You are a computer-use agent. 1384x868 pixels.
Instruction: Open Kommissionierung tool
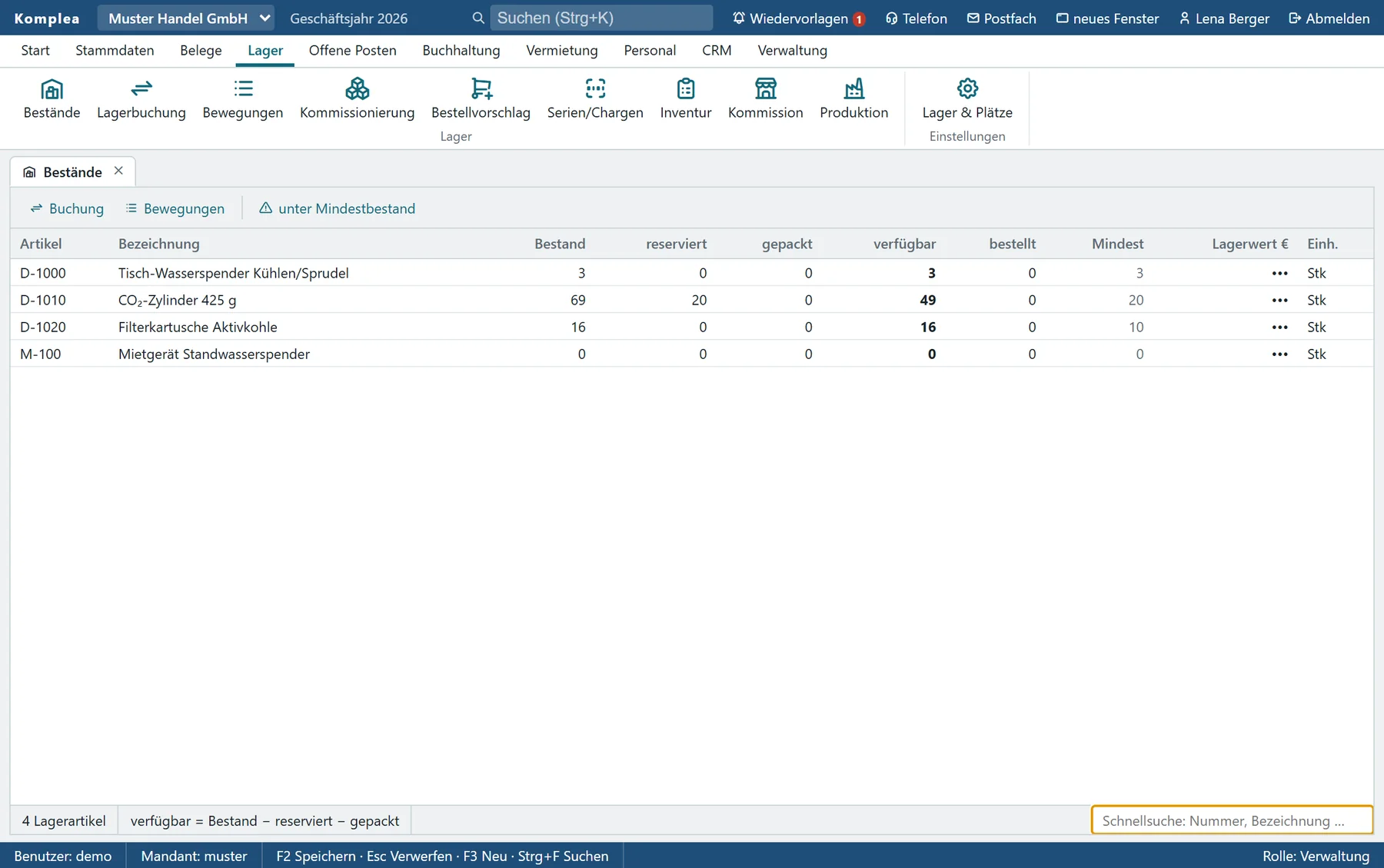(357, 99)
